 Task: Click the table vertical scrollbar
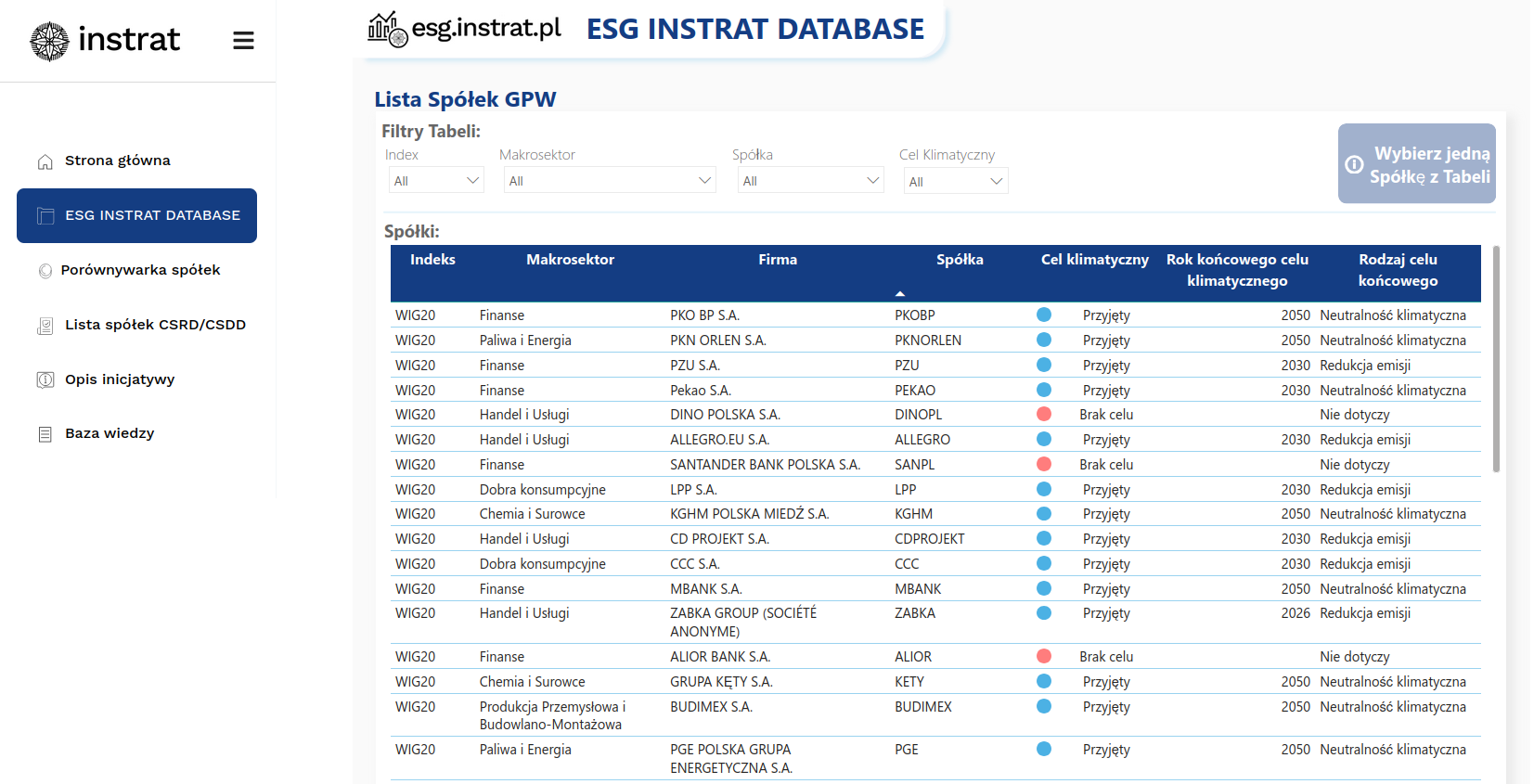[1496, 359]
